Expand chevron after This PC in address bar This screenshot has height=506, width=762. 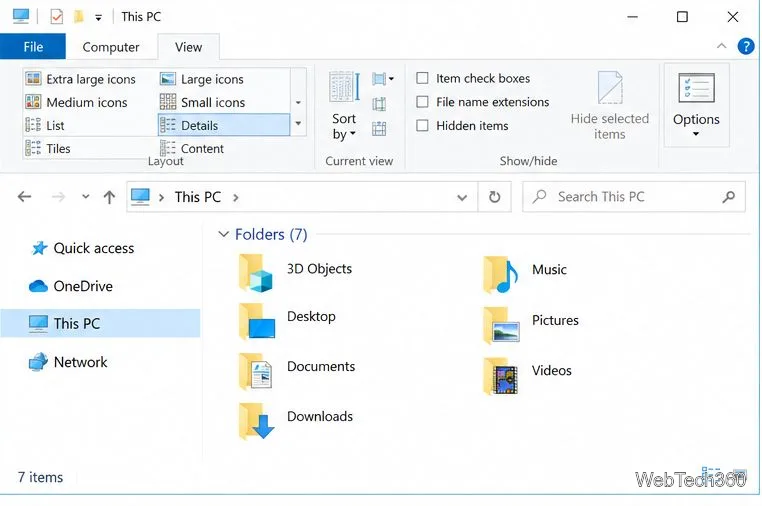click(x=236, y=197)
